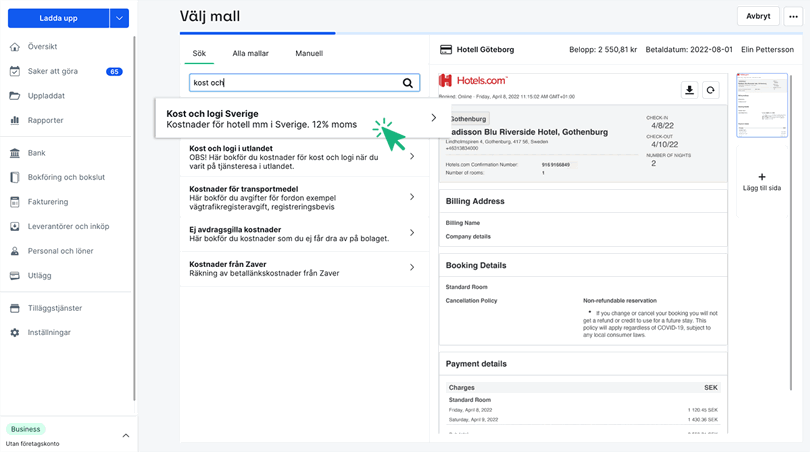Click the template search input field
Screen dimensions: 810x452
(x=294, y=83)
